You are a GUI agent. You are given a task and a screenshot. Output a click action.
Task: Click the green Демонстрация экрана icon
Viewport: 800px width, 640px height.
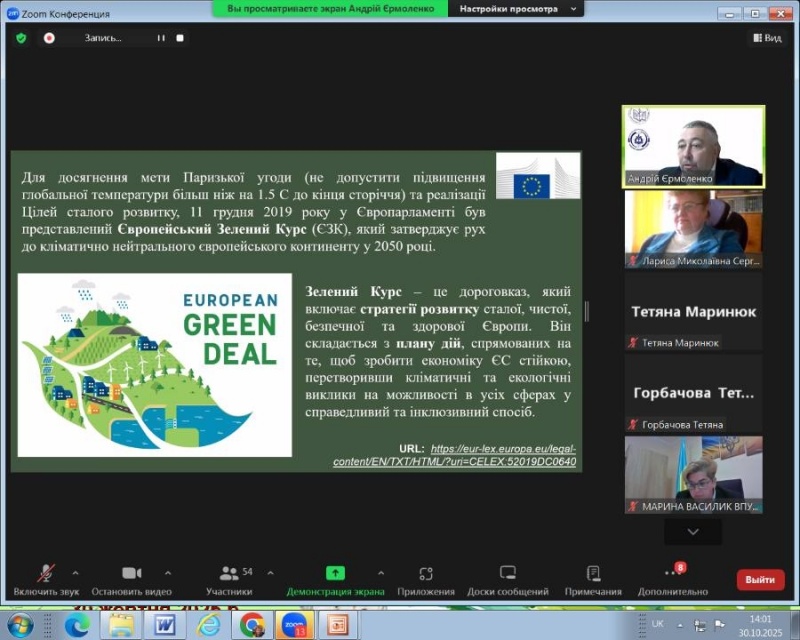click(335, 574)
